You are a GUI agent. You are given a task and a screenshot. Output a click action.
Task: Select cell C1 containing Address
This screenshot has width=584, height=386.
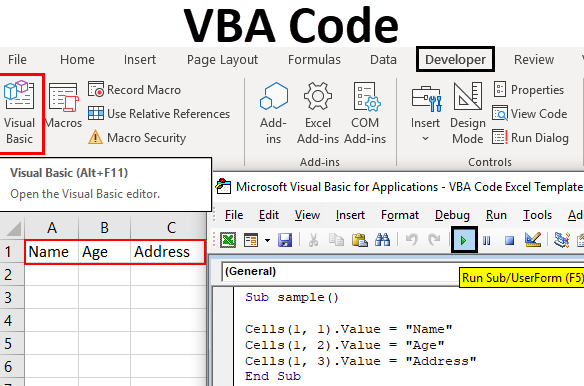pyautogui.click(x=168, y=252)
